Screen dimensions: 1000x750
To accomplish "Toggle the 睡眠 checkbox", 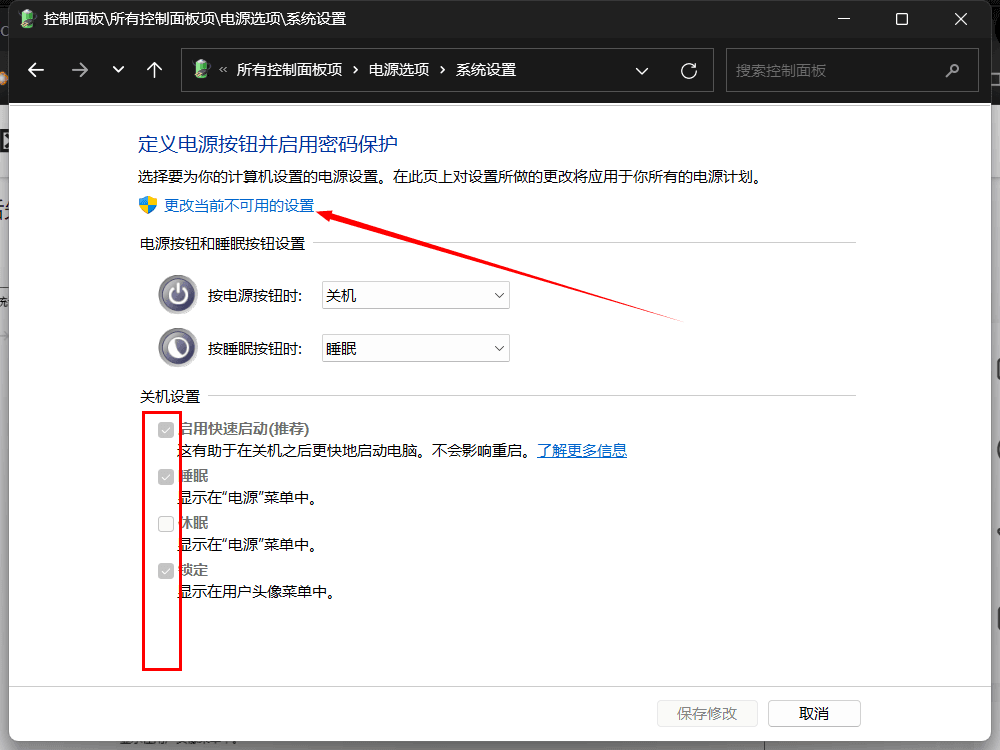I will 166,477.
